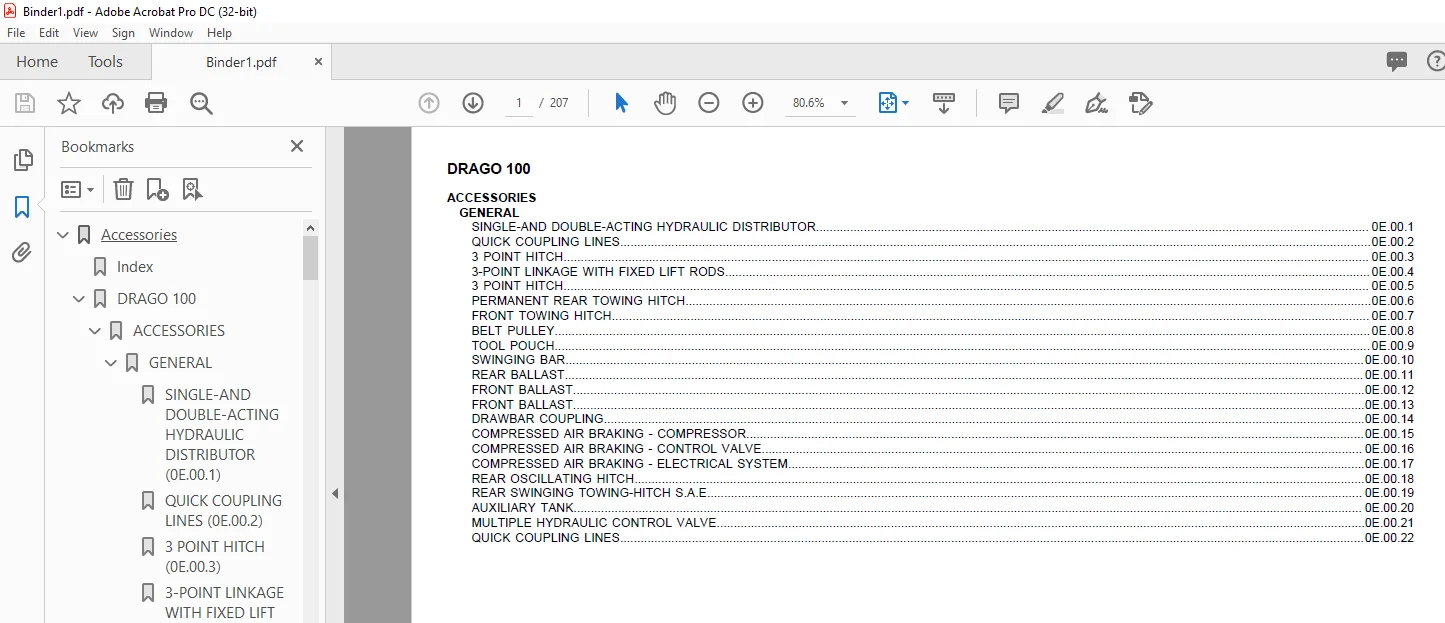Click the page number input field

(x=519, y=103)
